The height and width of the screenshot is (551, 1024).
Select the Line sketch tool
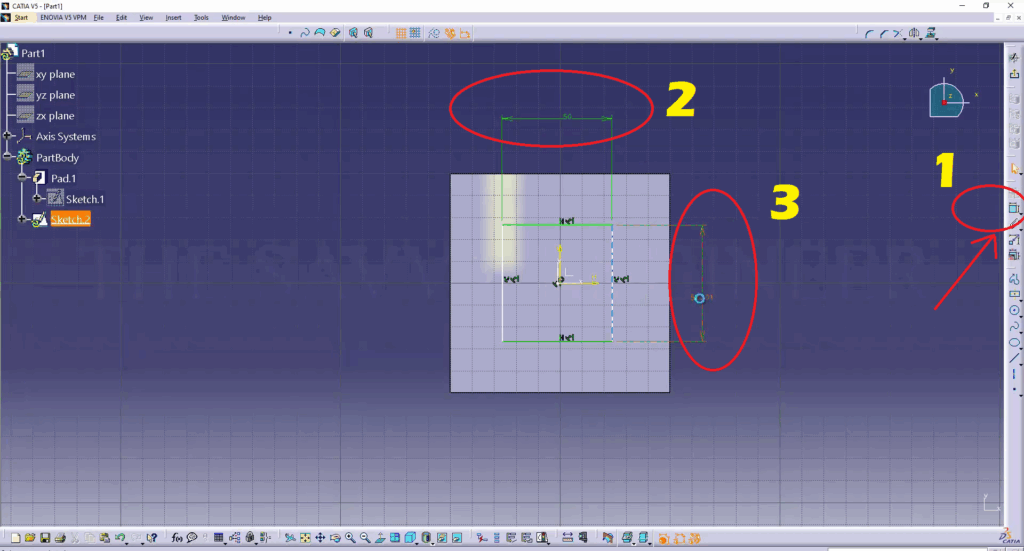(1014, 358)
